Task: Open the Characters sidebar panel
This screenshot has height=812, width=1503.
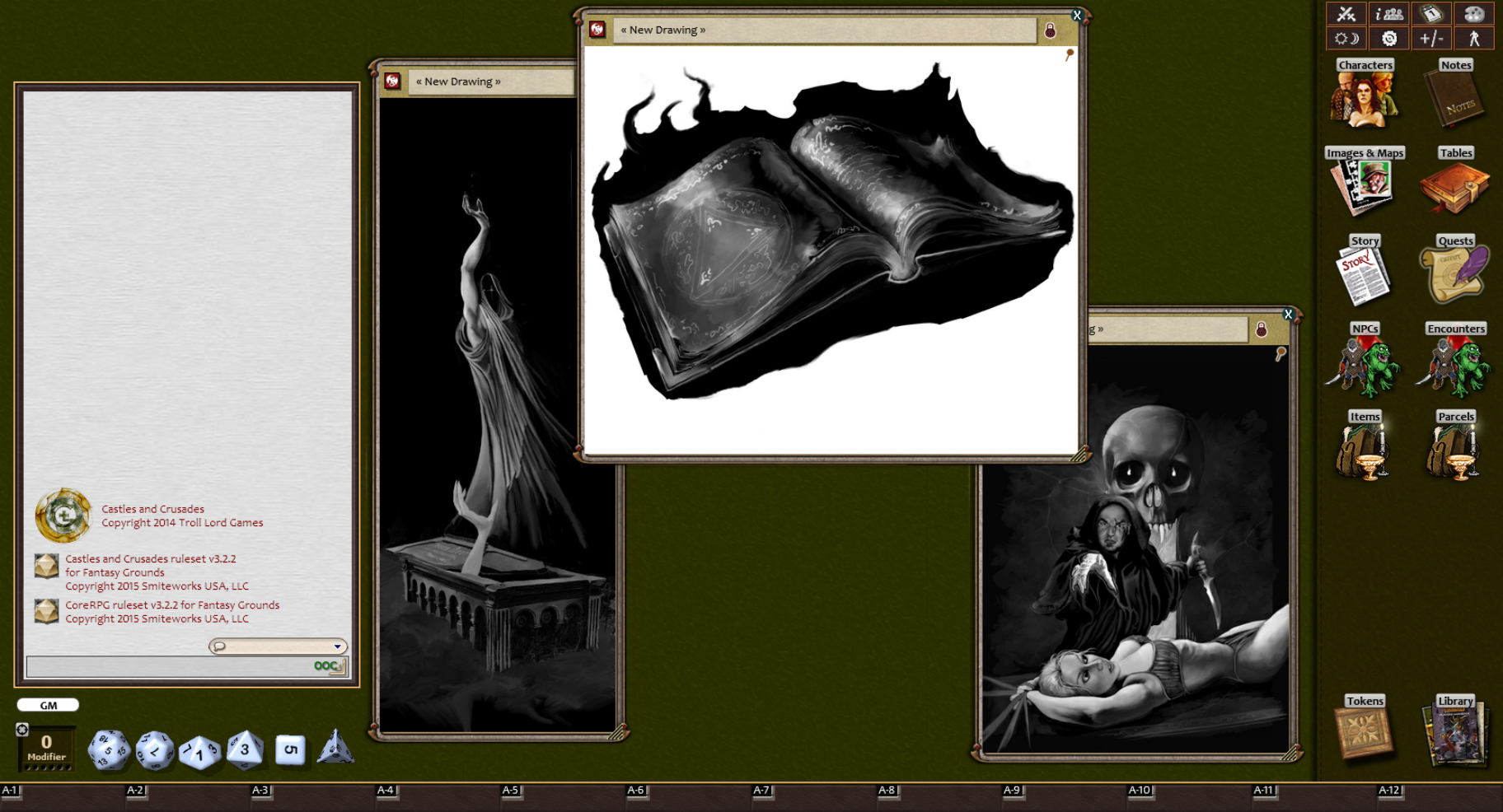Action: click(1365, 96)
